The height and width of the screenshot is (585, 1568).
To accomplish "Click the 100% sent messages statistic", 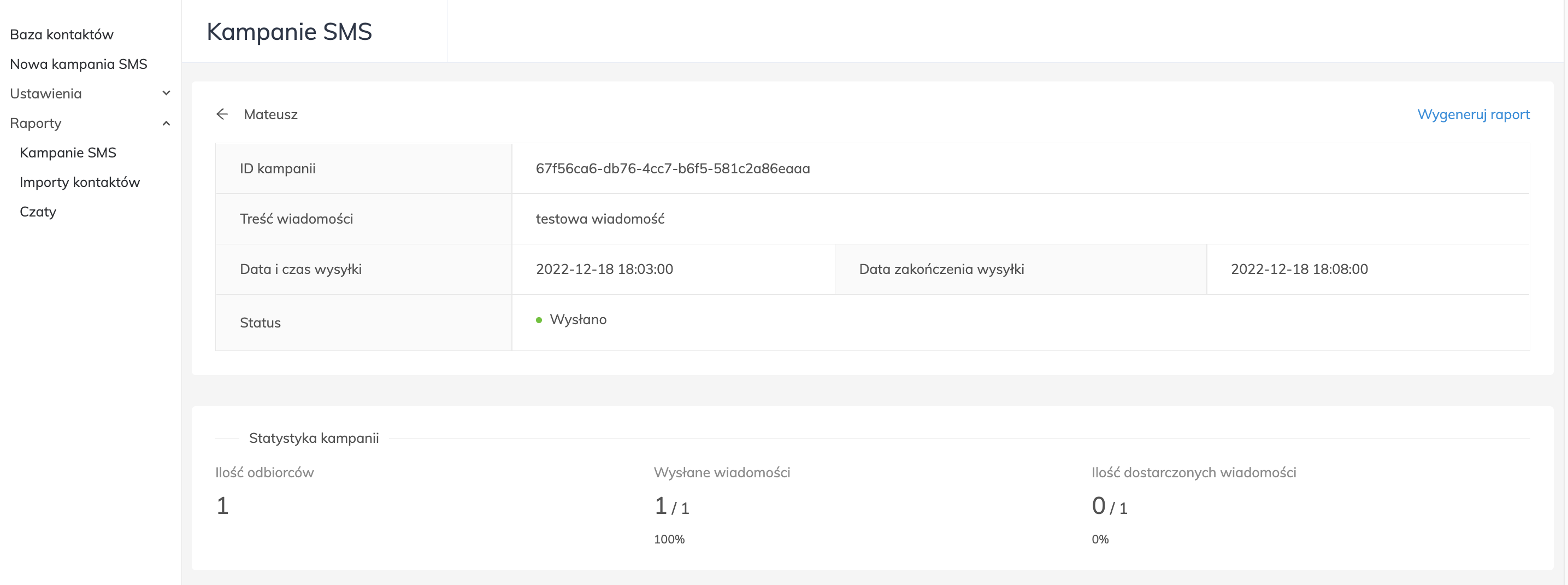I will tap(669, 539).
